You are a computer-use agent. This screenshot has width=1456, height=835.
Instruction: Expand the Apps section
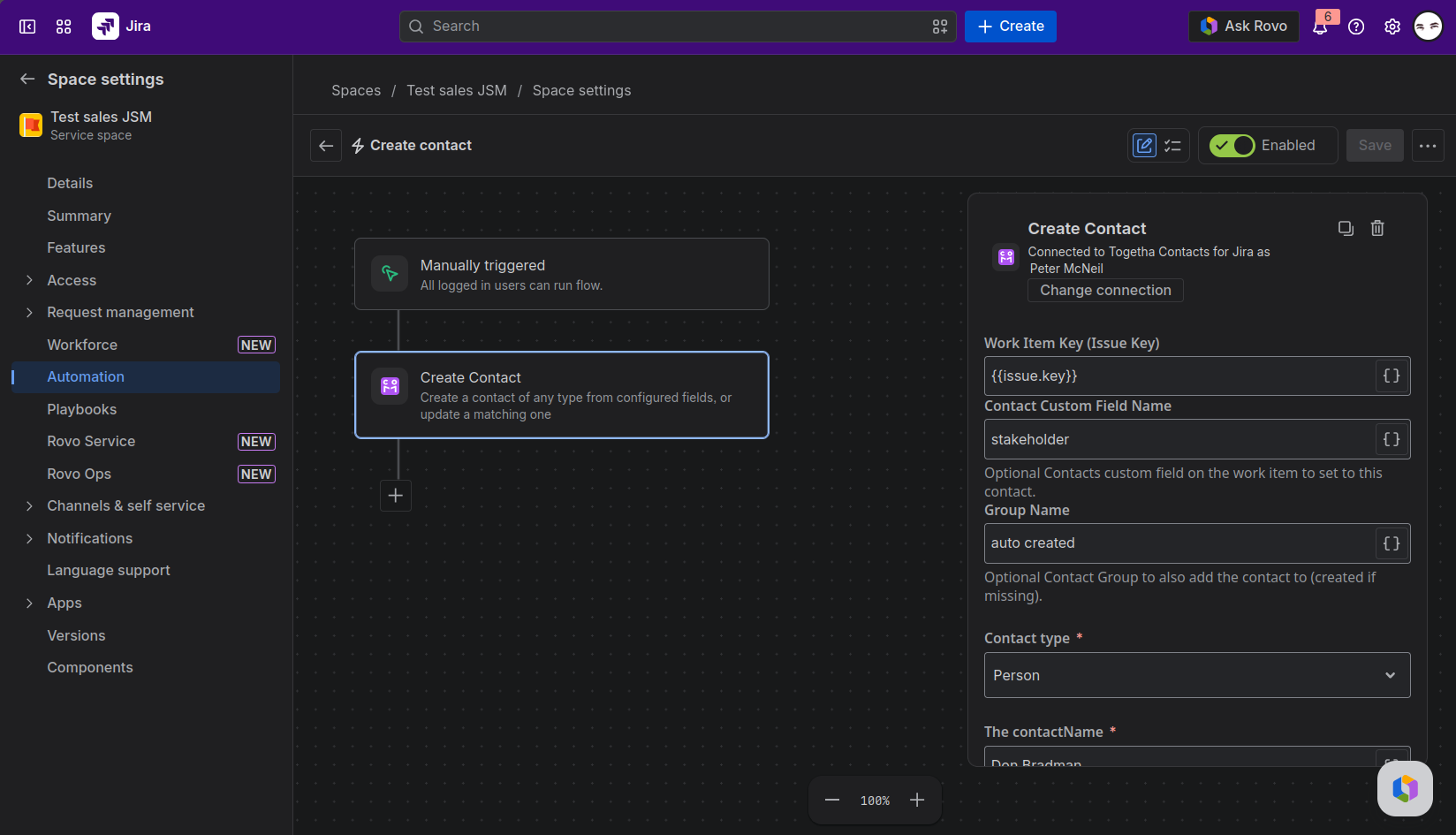click(29, 603)
